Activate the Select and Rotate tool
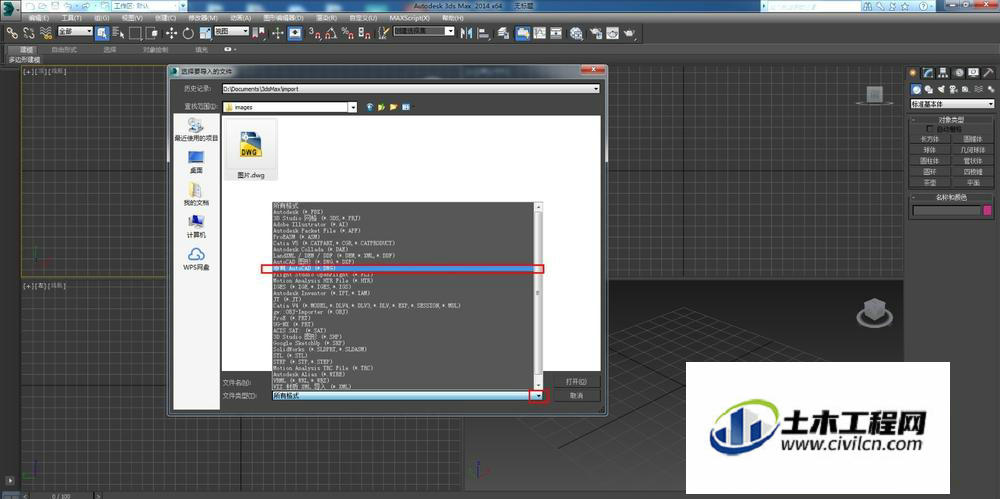 pyautogui.click(x=188, y=33)
